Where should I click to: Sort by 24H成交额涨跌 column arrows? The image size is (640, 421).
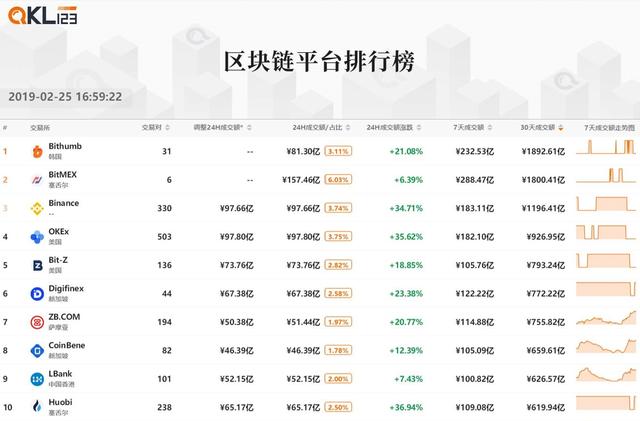pyautogui.click(x=419, y=127)
